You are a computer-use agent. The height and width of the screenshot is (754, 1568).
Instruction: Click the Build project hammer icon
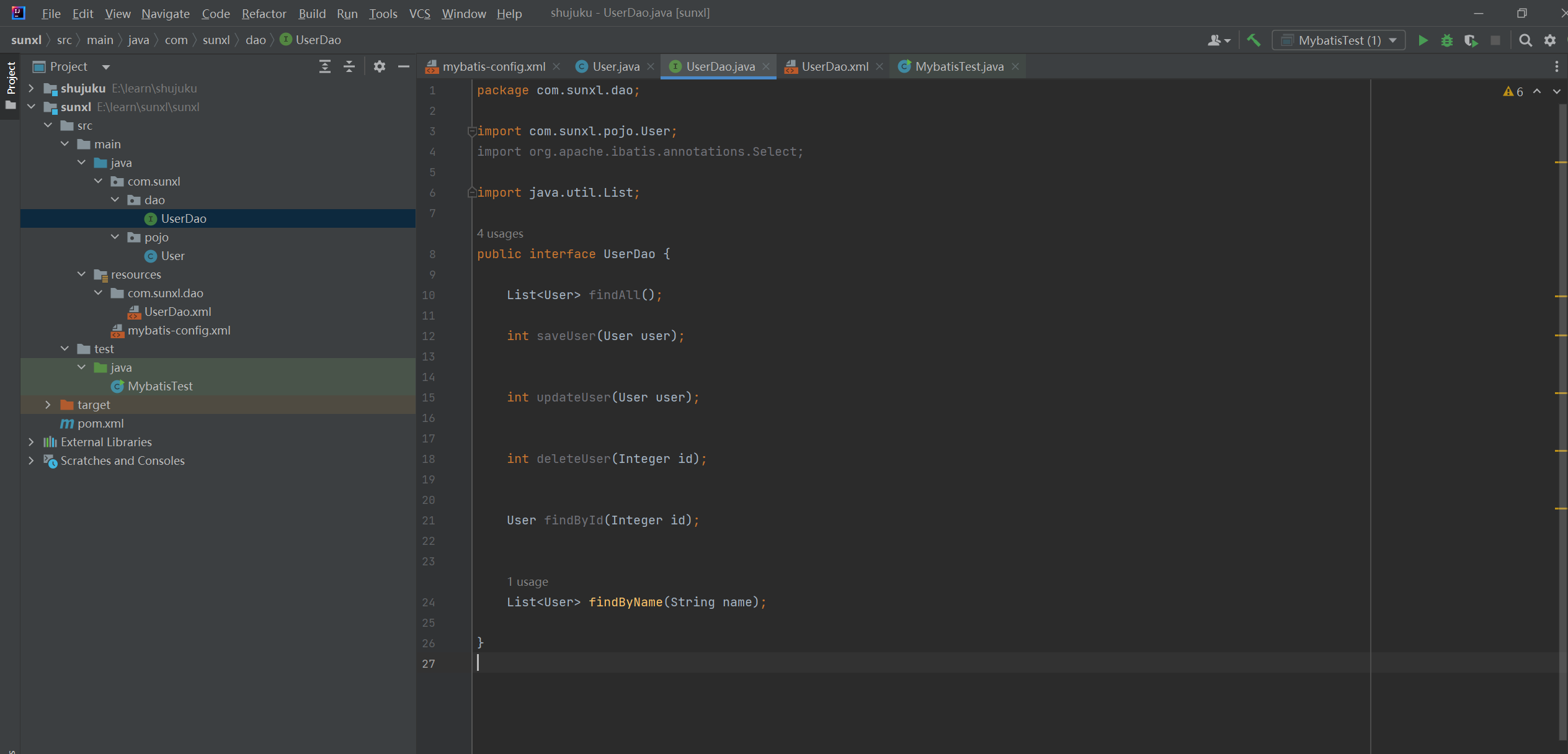(1254, 40)
